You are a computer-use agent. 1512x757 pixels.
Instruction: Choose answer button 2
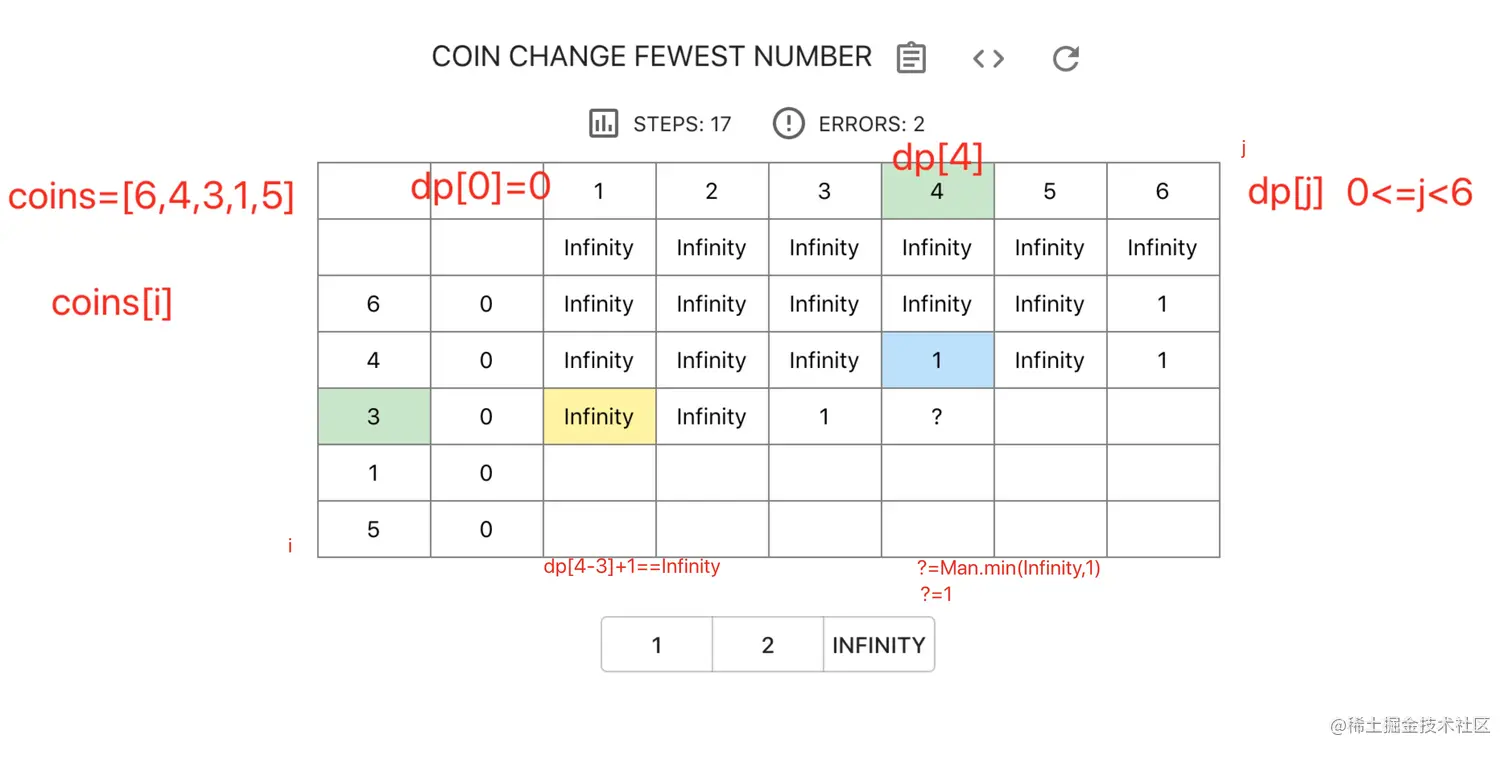[768, 645]
